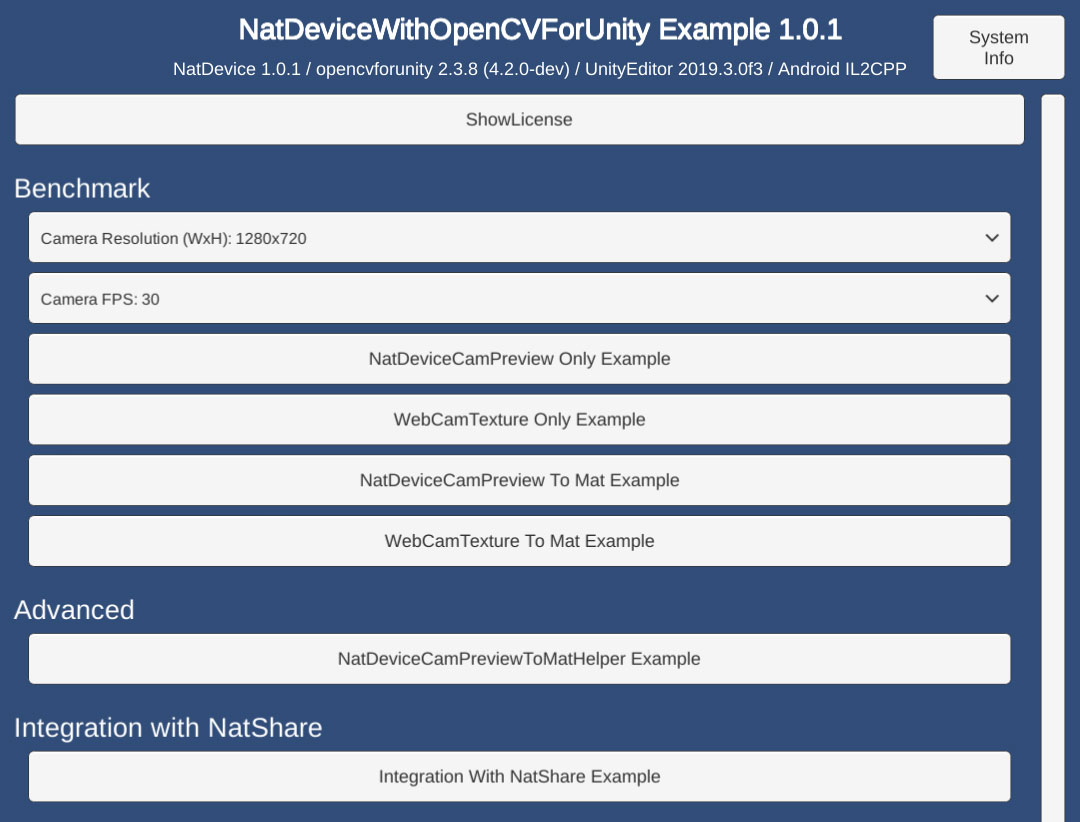Open the System Info panel

pyautogui.click(x=998, y=48)
